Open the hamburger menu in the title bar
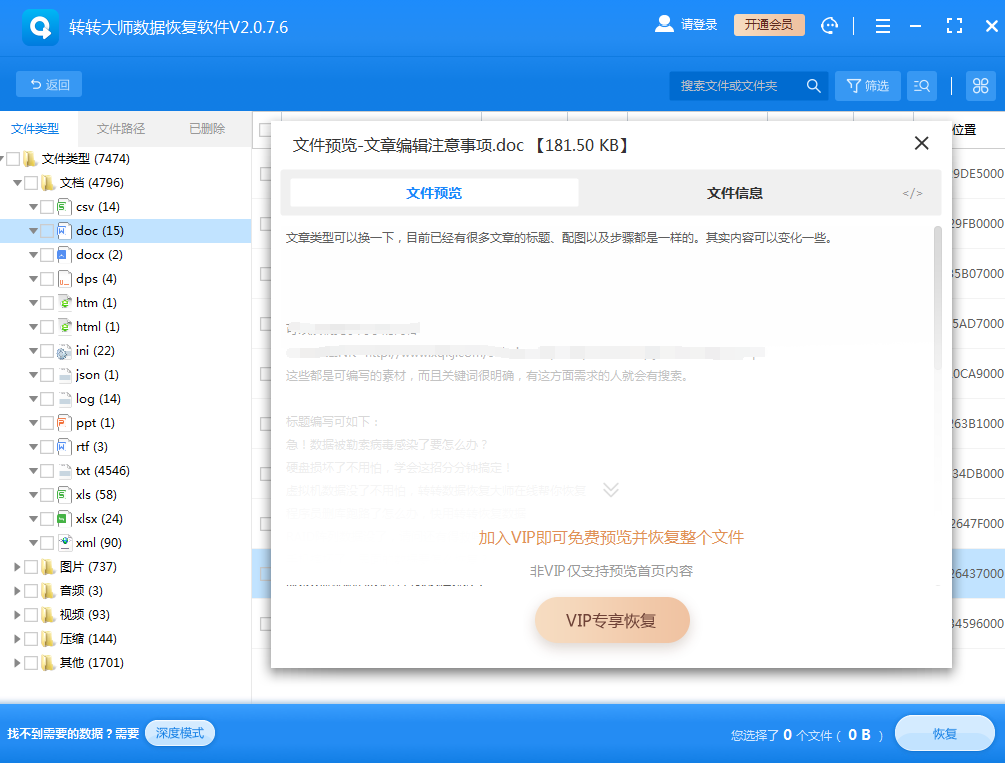This screenshot has height=763, width=1005. (882, 26)
